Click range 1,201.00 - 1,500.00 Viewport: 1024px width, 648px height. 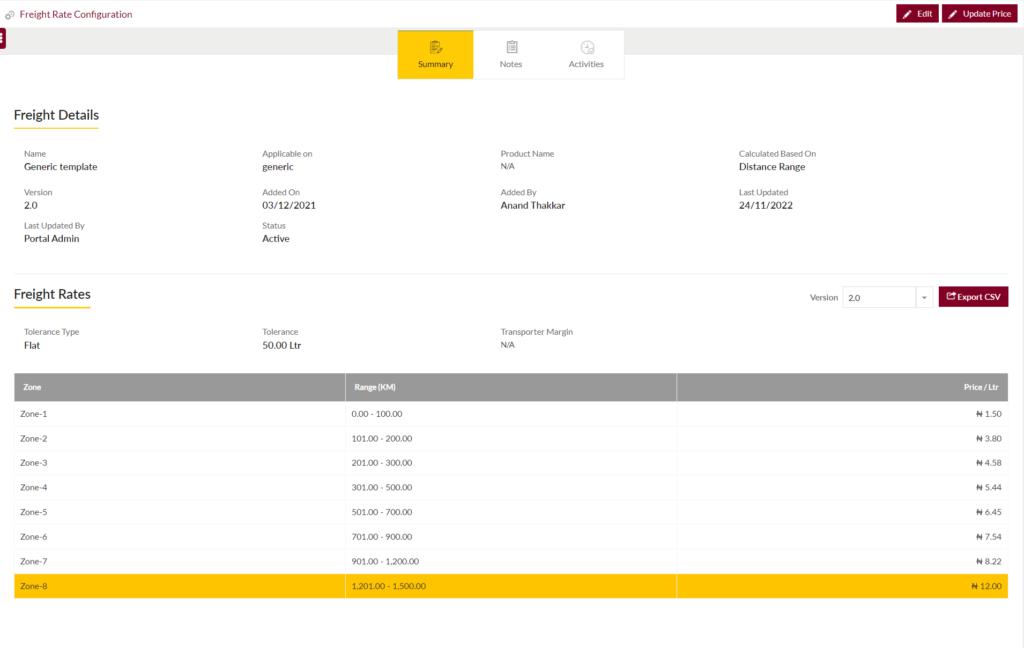(x=389, y=587)
